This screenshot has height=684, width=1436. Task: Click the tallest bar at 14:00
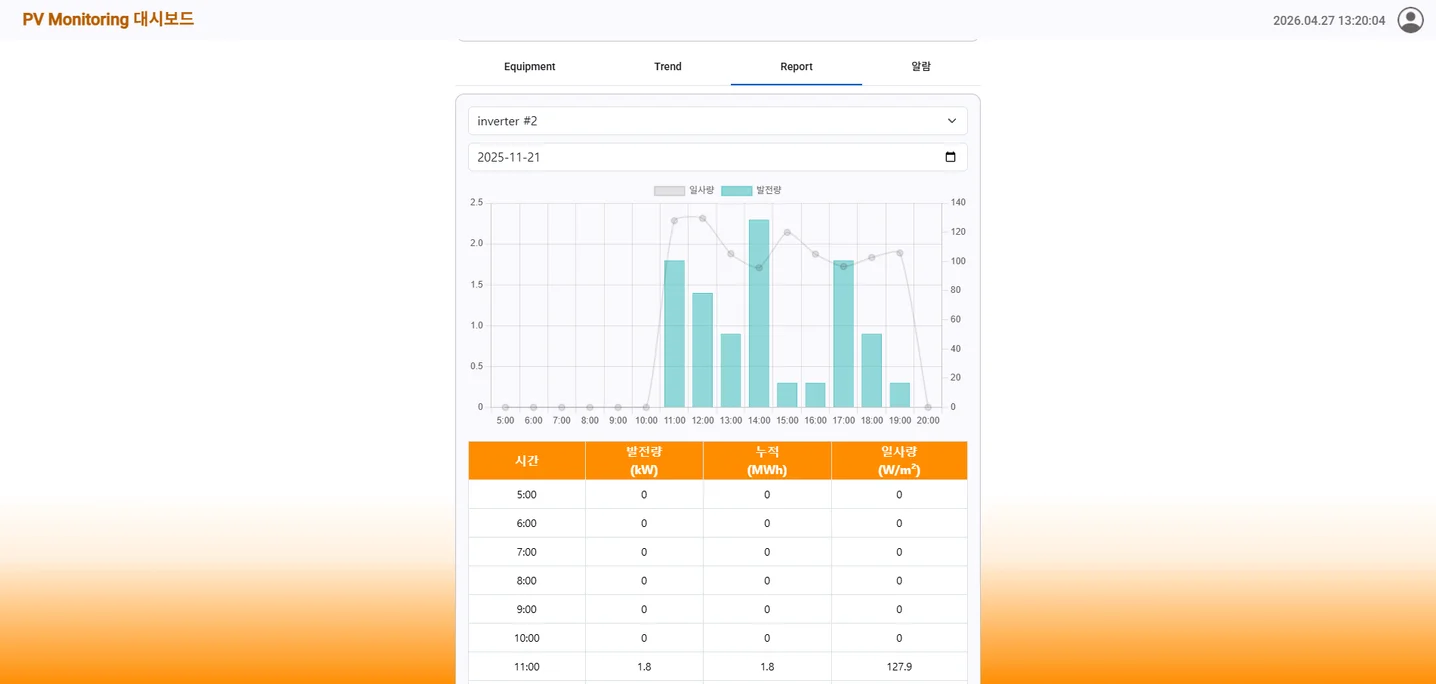[759, 313]
